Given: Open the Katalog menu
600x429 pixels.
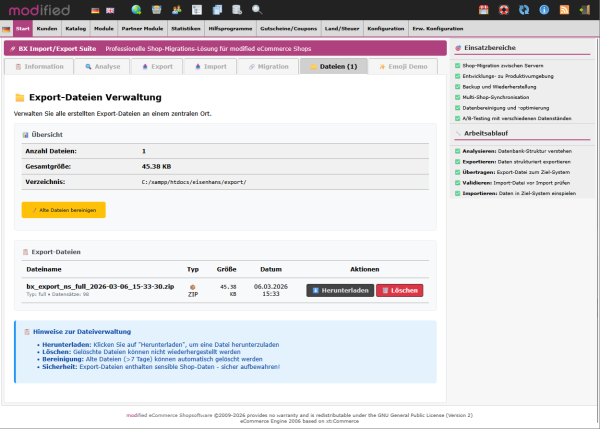Looking at the screenshot, I should [76, 29].
